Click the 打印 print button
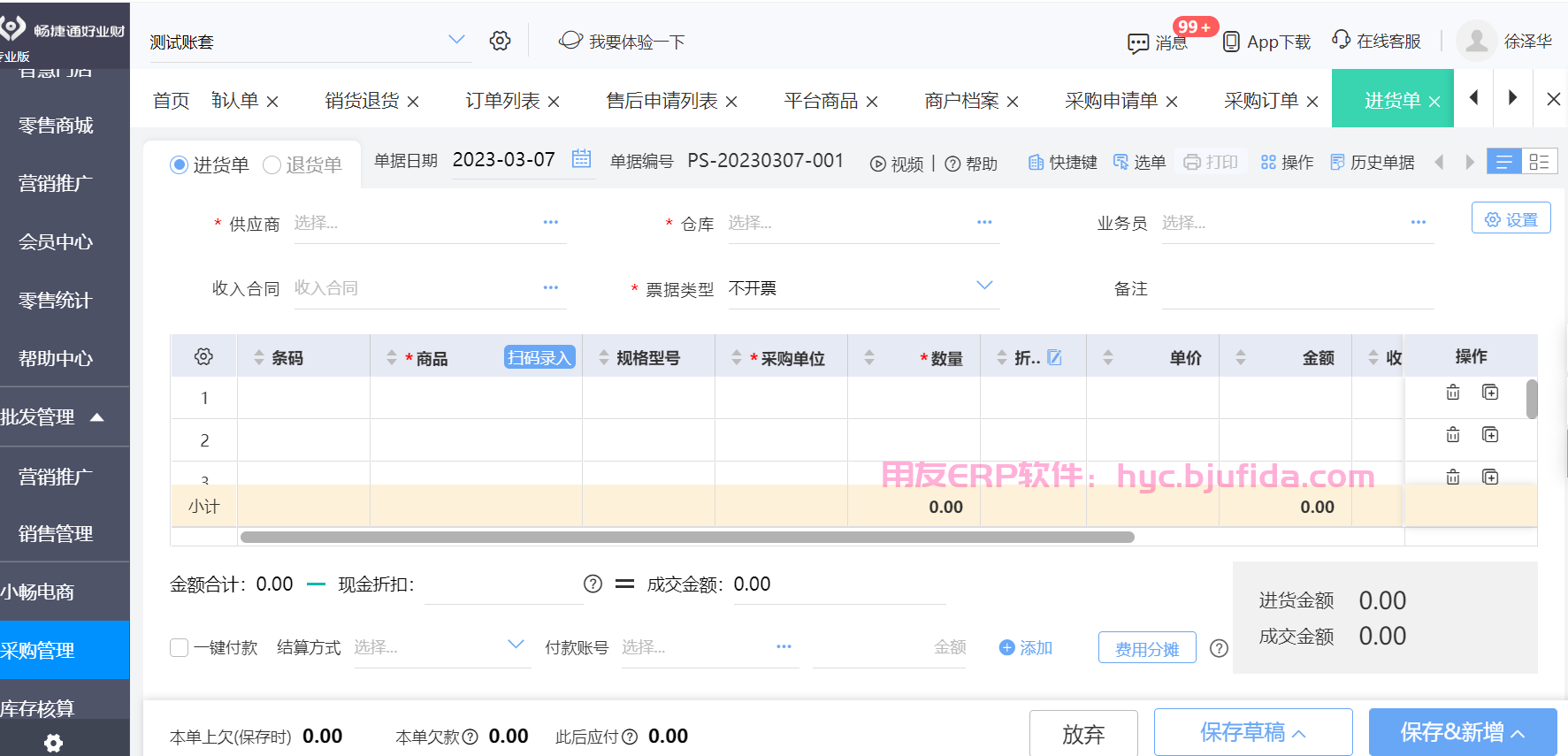The height and width of the screenshot is (756, 1568). coord(1211,162)
